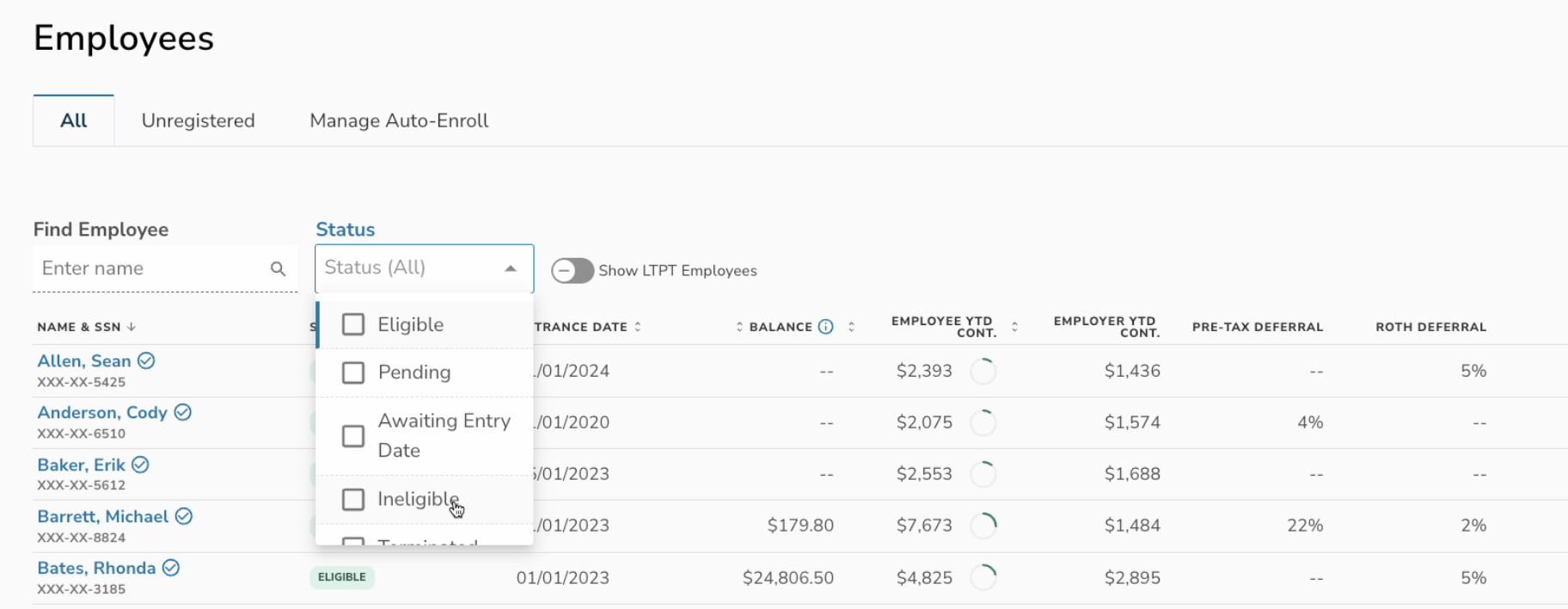Open Bates, Rhonda employee record
The width and height of the screenshot is (1568, 609).
[x=96, y=569]
